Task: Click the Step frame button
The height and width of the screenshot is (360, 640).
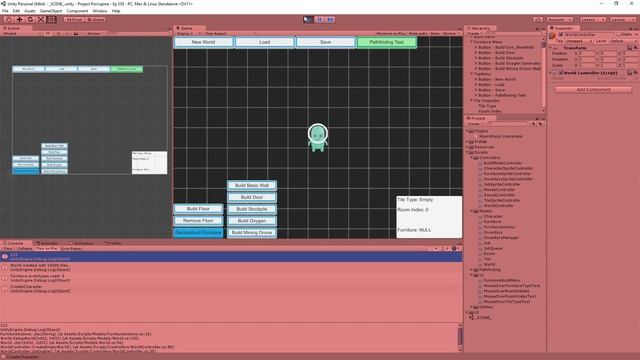Action: pyautogui.click(x=330, y=20)
